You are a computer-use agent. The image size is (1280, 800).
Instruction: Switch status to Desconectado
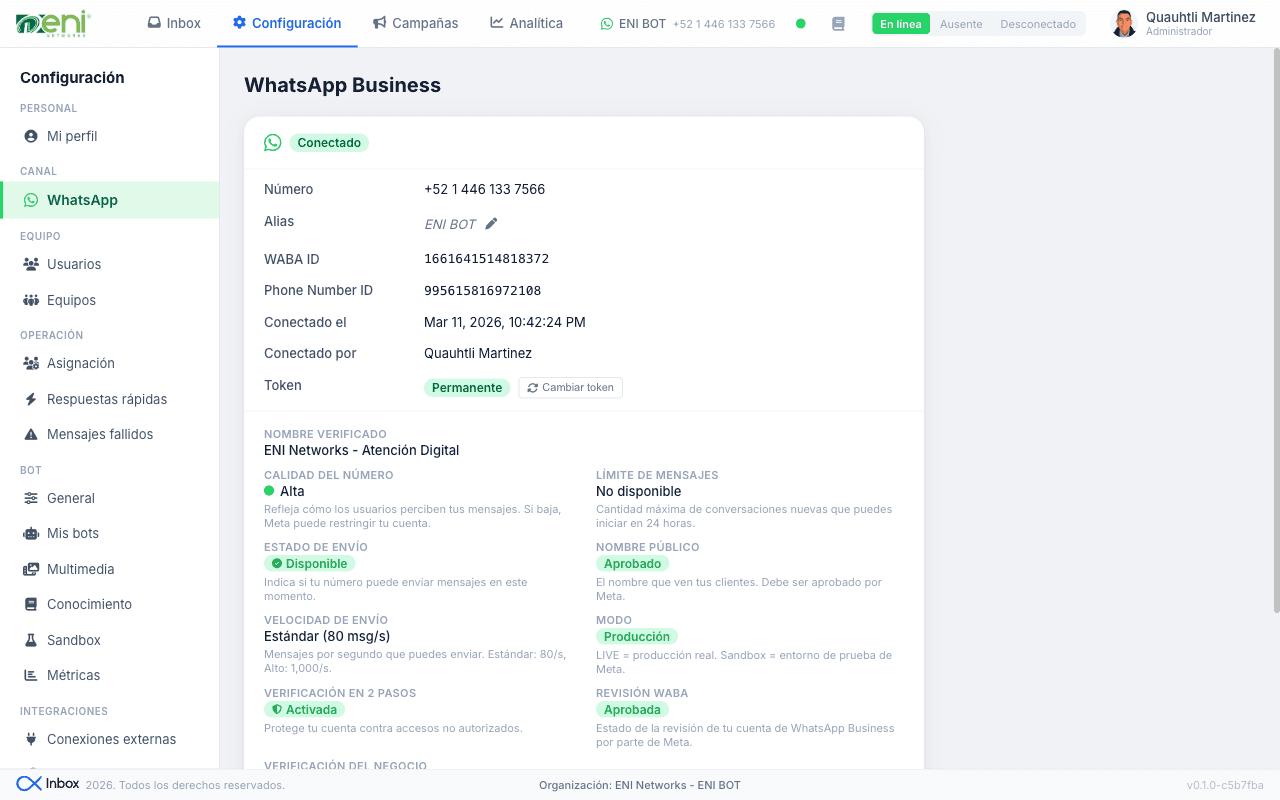pos(1038,24)
